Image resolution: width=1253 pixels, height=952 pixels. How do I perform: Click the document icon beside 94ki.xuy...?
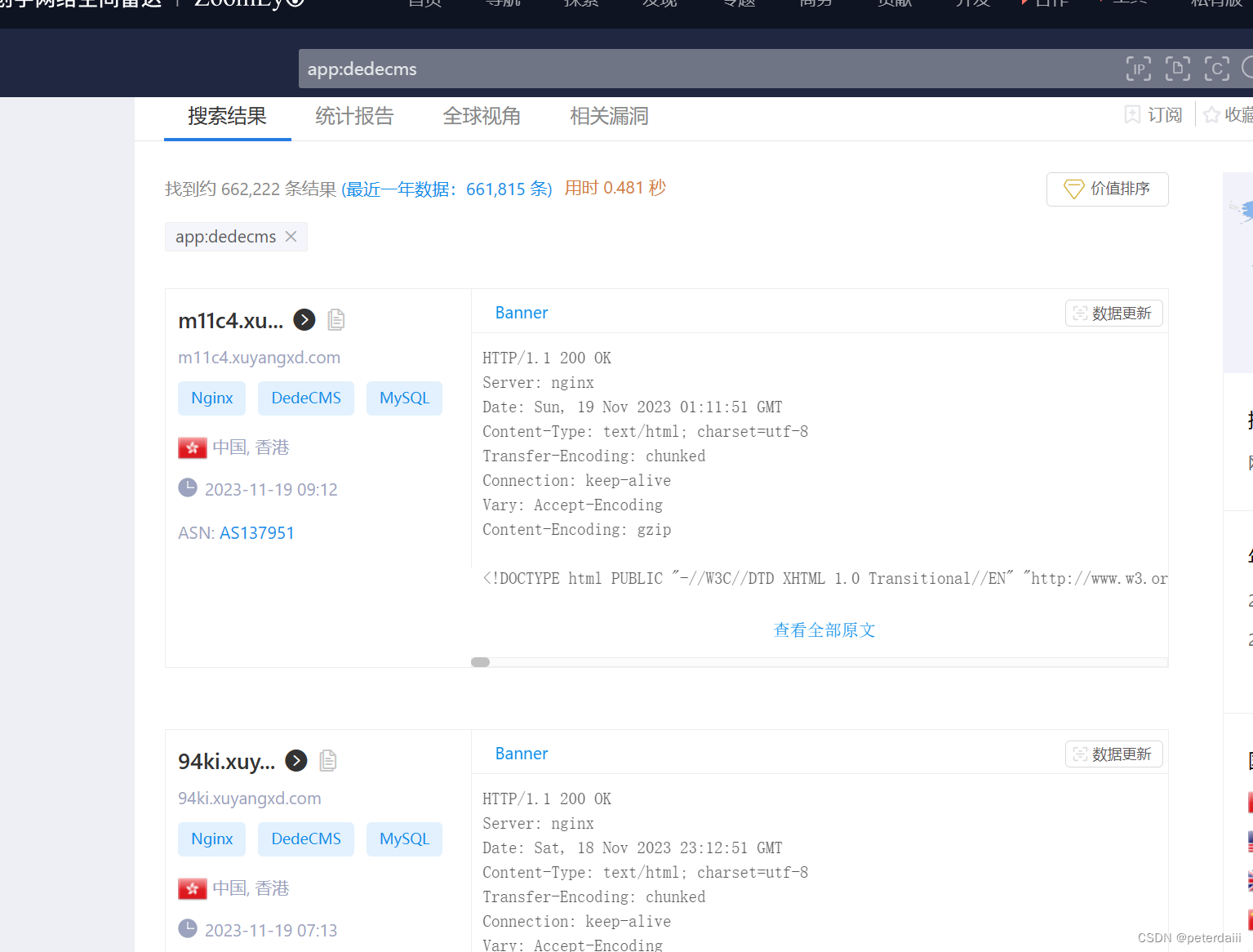point(328,761)
